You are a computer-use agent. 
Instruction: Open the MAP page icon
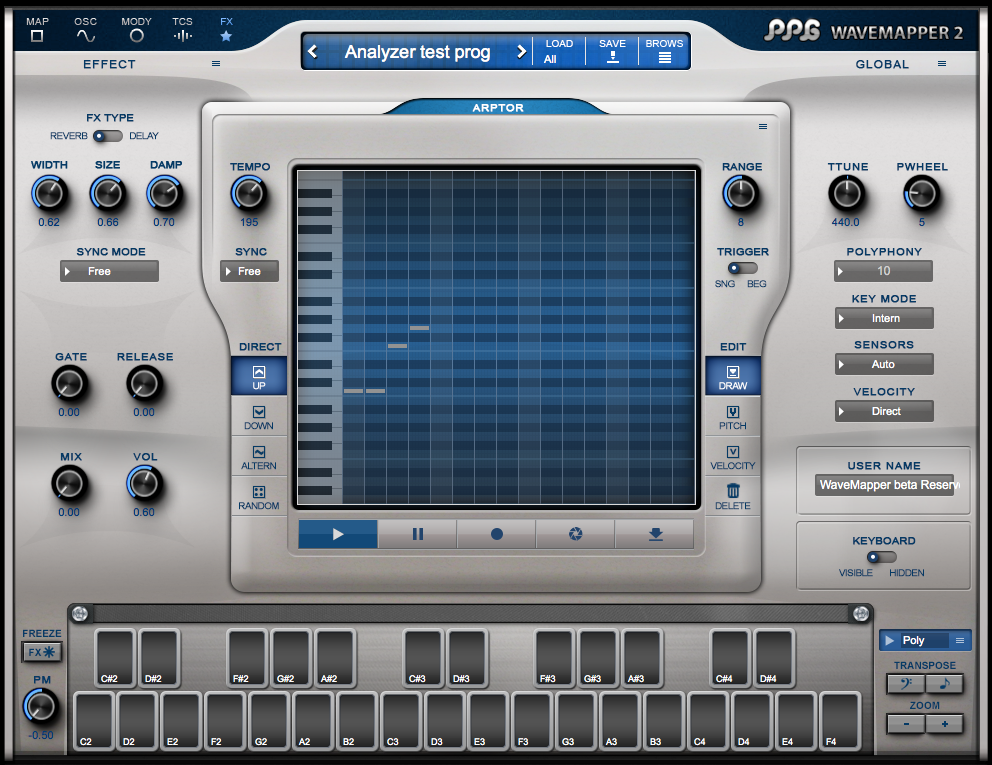click(x=37, y=35)
